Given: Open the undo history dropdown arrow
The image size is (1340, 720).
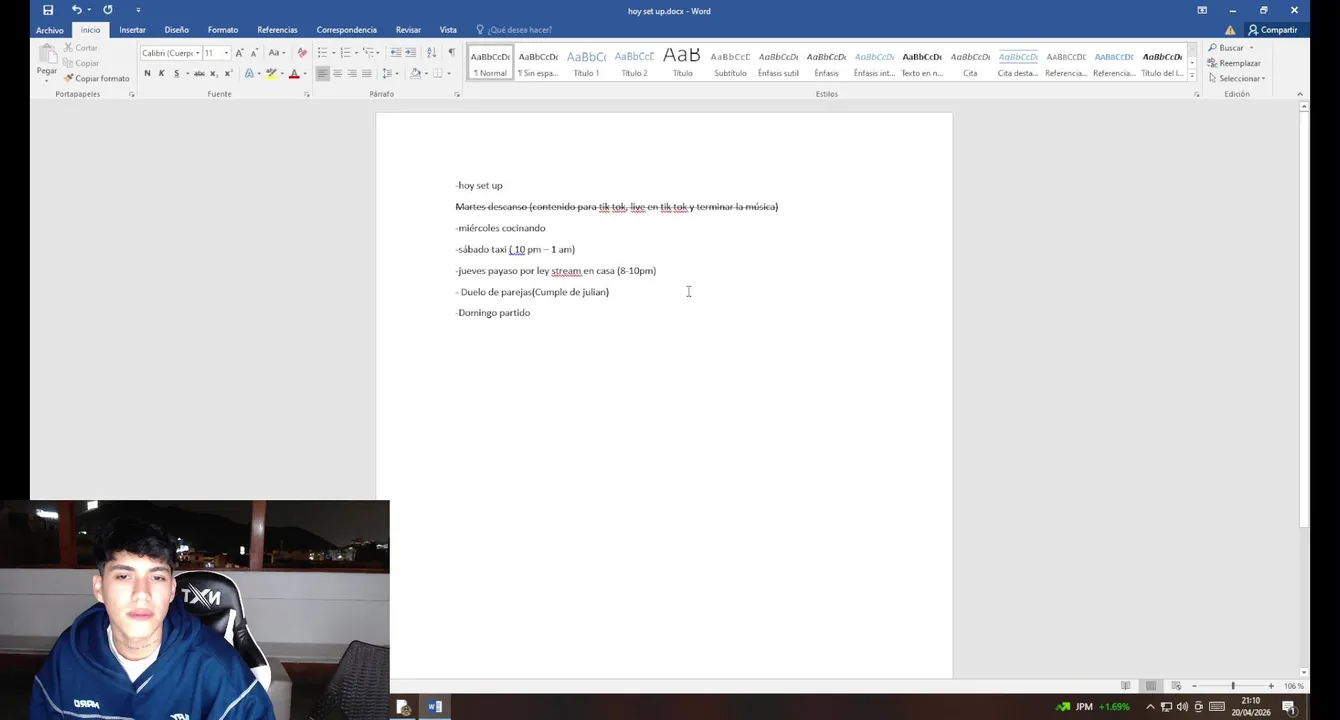Looking at the screenshot, I should (x=88, y=10).
